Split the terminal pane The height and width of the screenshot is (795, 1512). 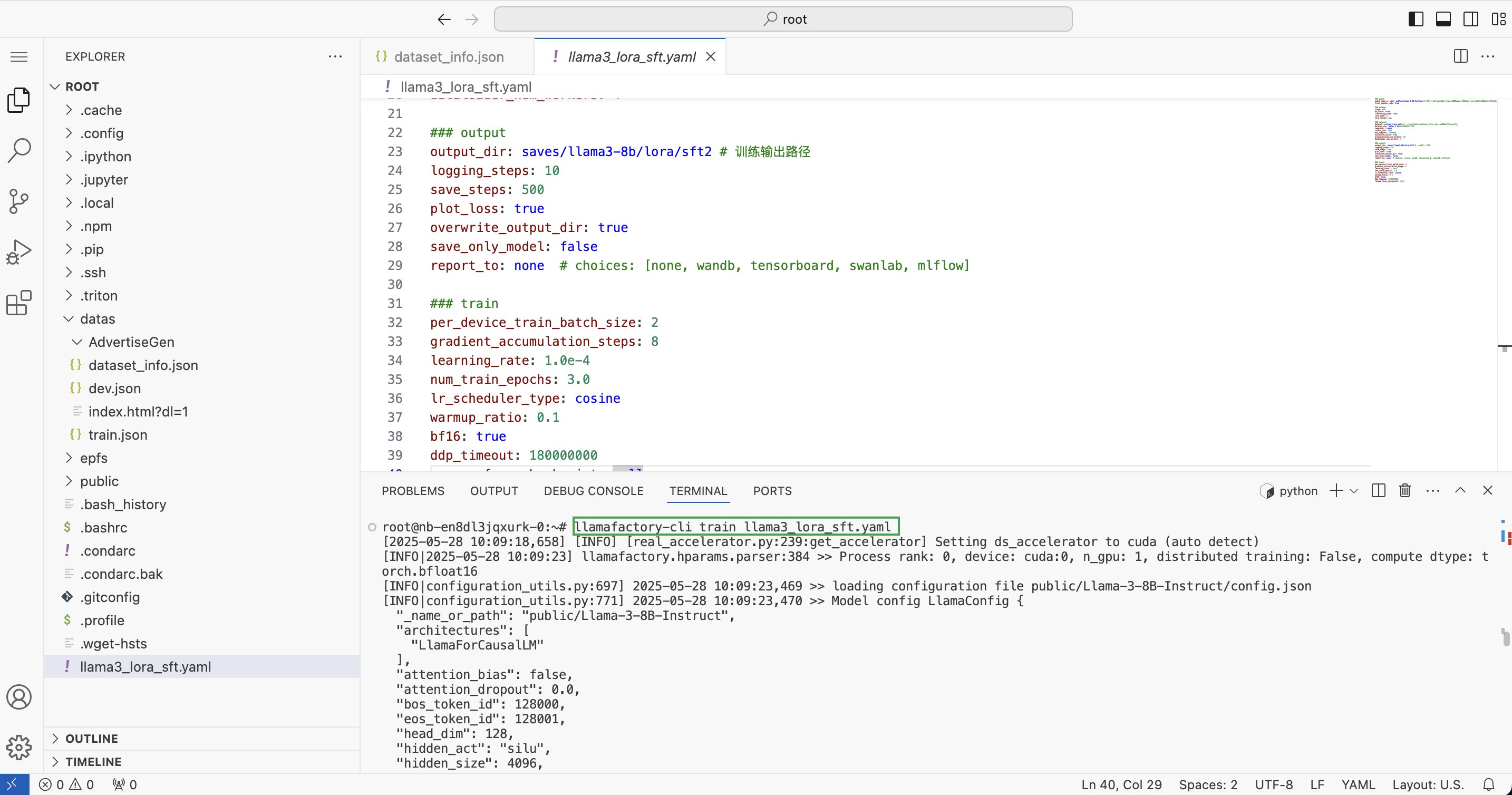pos(1378,490)
